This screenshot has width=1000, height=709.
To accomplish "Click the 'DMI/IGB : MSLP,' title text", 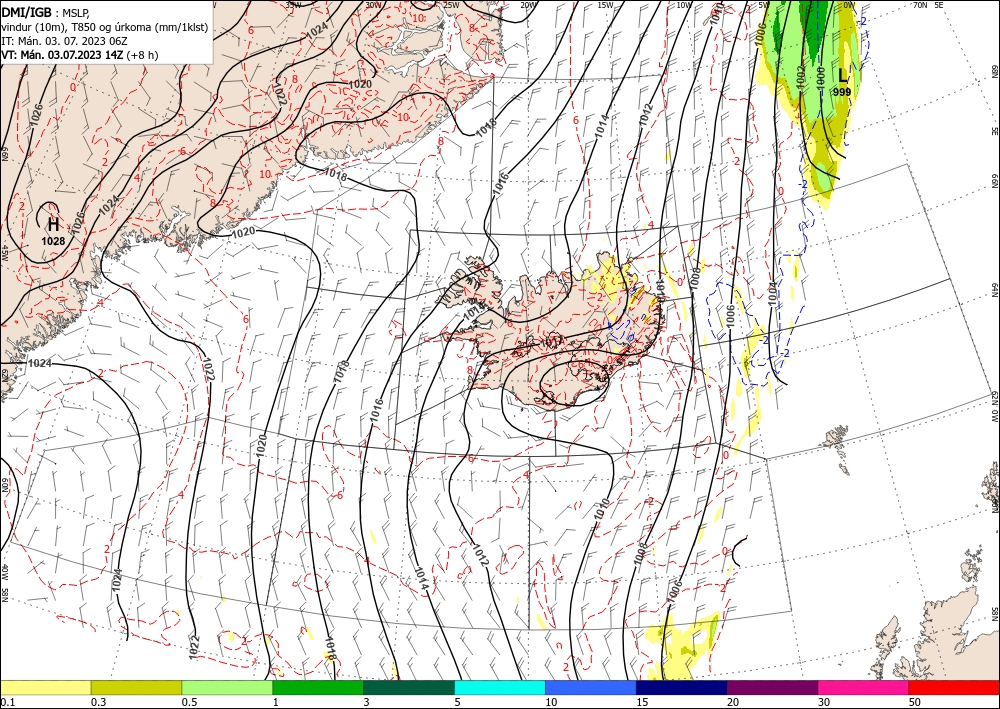I will 47,13.
